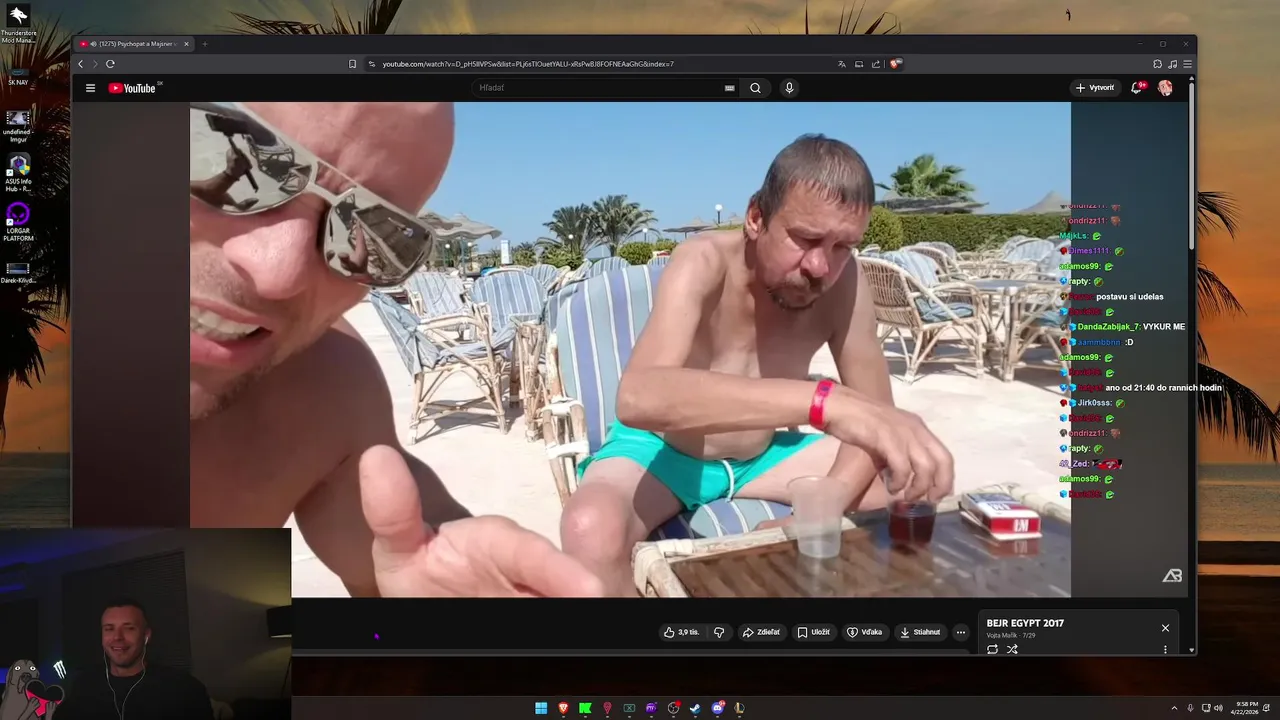The width and height of the screenshot is (1280, 720).
Task: Toggle playlist shuffle icon
Action: pos(1012,649)
